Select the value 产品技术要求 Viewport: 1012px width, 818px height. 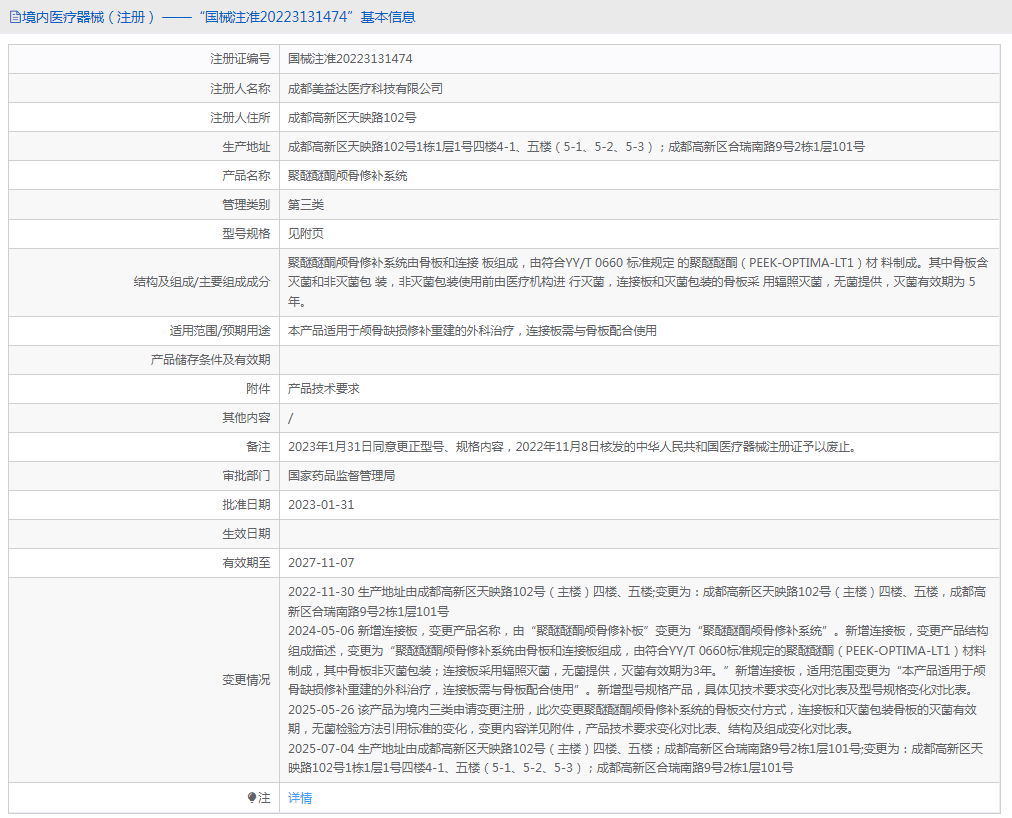click(x=323, y=389)
